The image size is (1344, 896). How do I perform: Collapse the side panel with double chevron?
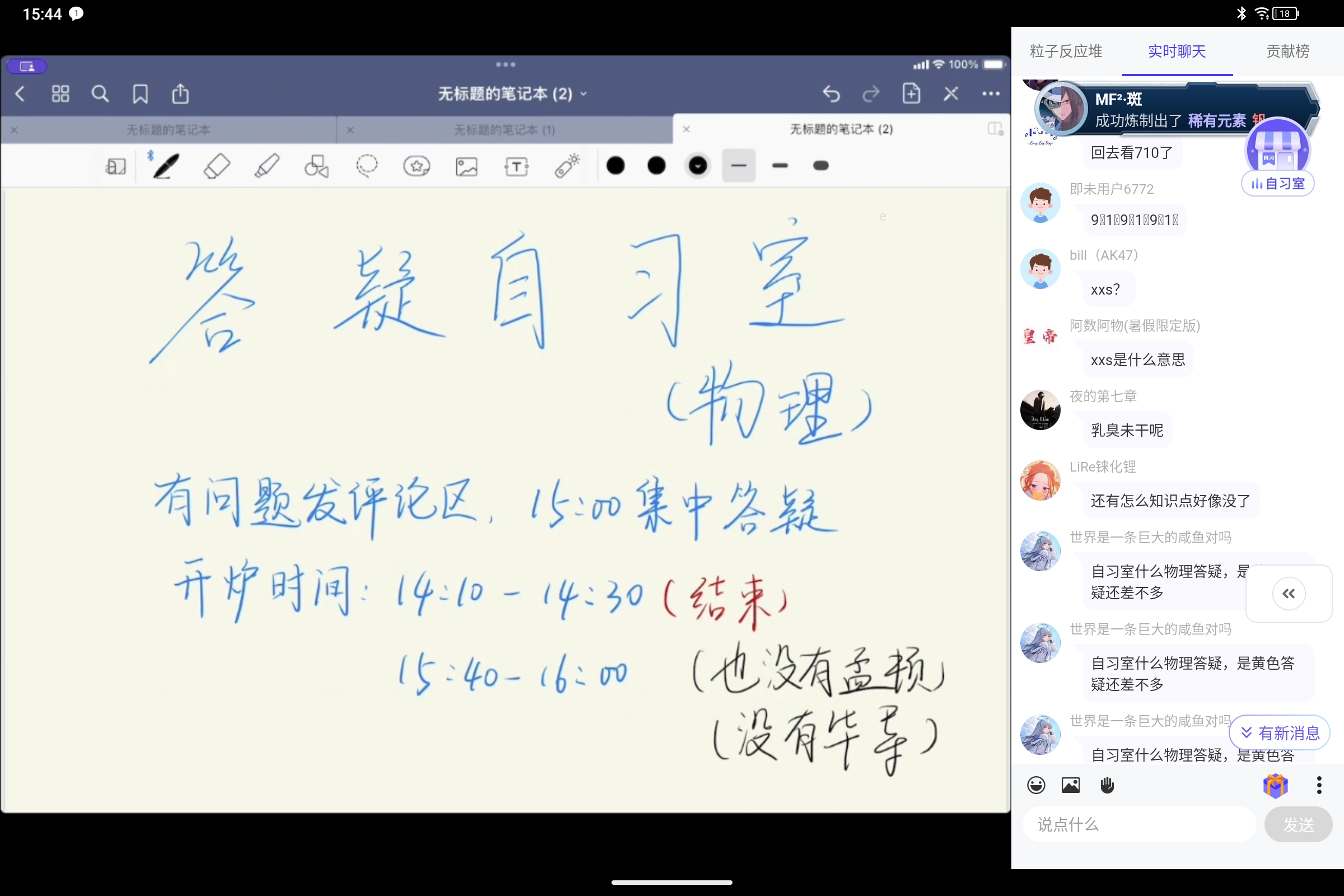pyautogui.click(x=1289, y=594)
